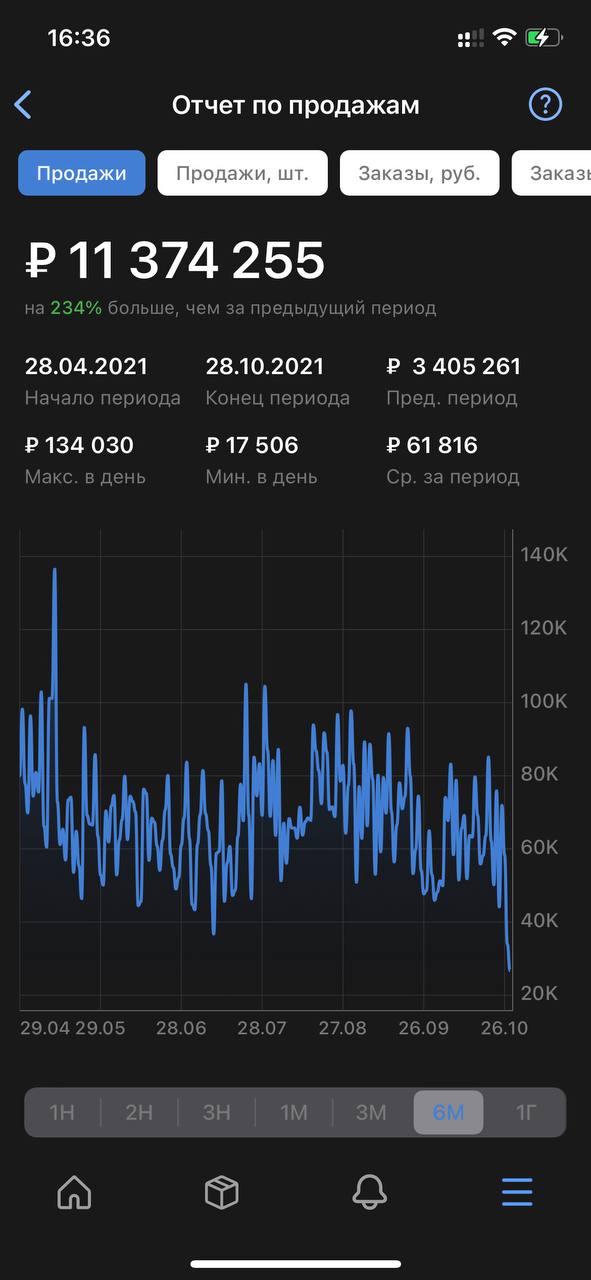Select the Продажи tab

coord(82,173)
